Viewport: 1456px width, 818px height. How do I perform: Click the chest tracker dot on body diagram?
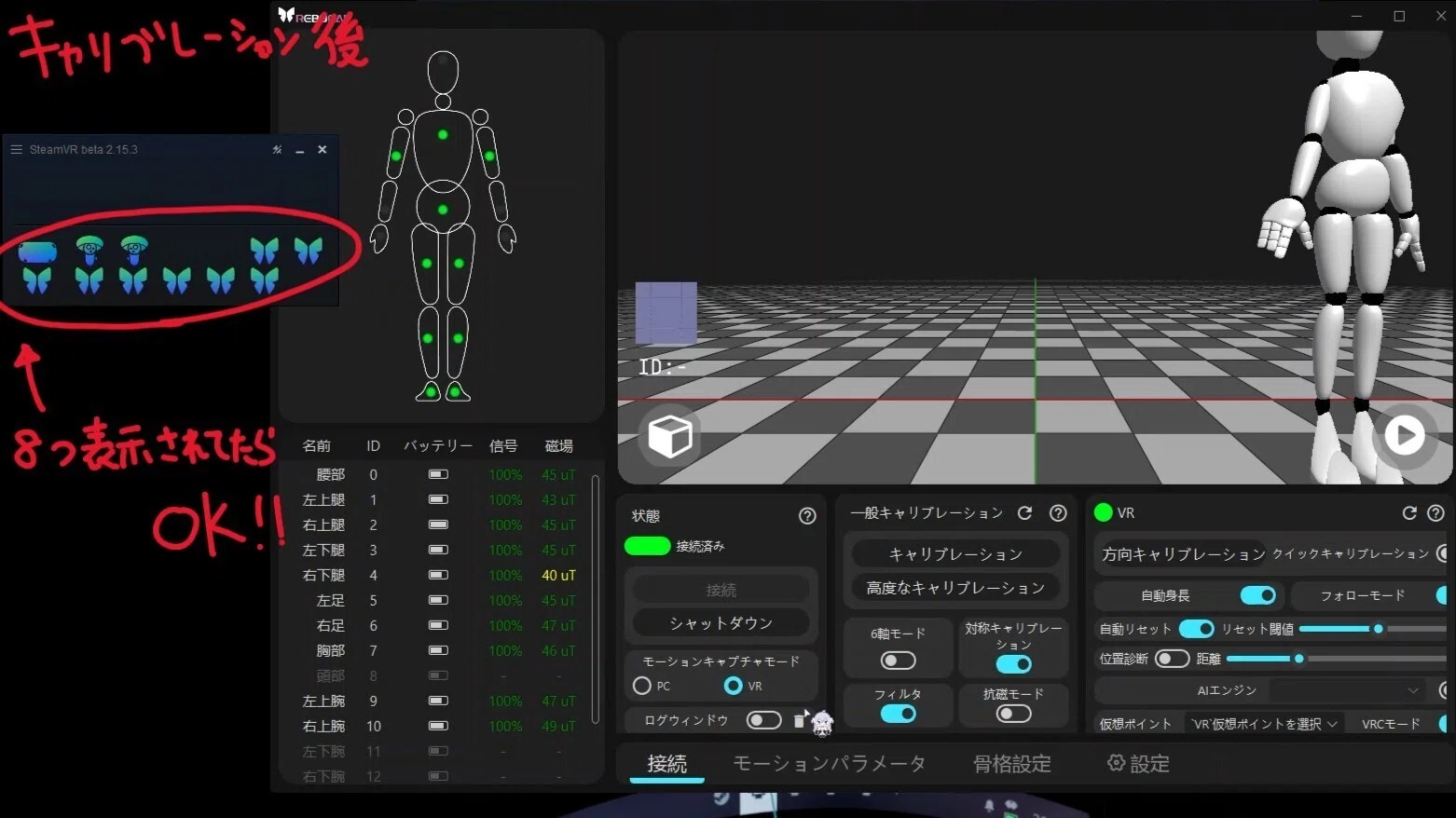click(x=443, y=135)
